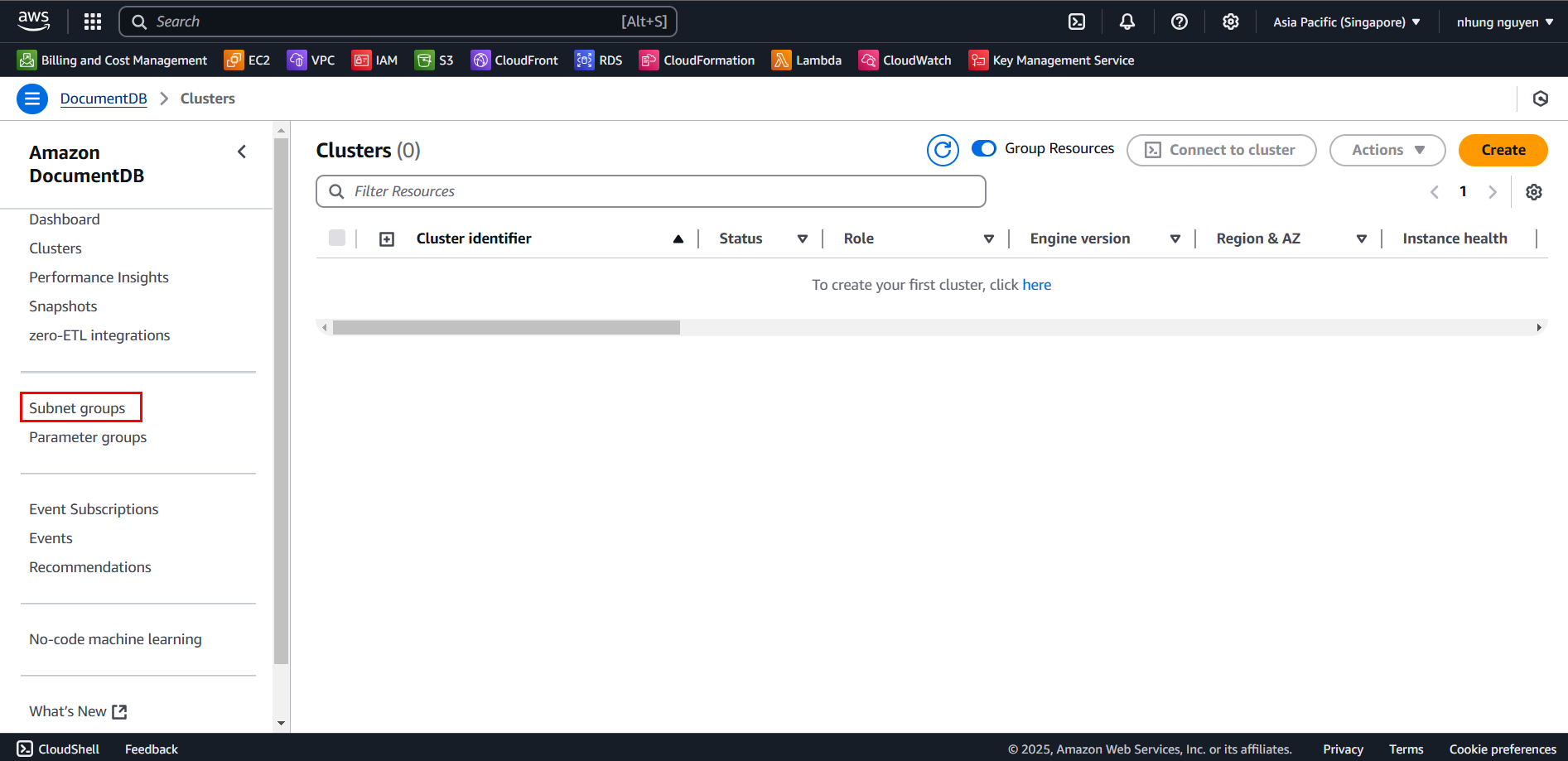
Task: Open the Actions dropdown
Action: pos(1387,150)
